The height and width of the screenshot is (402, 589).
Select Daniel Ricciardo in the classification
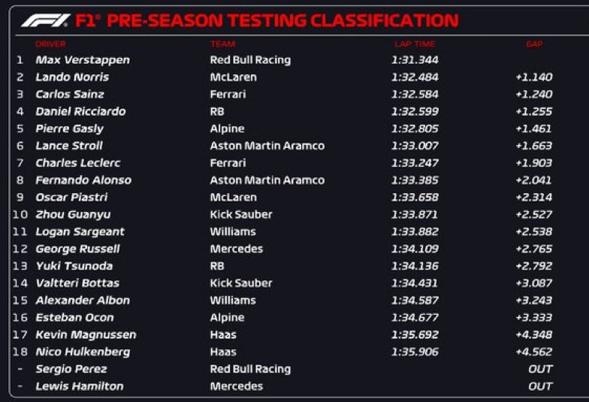(x=80, y=112)
